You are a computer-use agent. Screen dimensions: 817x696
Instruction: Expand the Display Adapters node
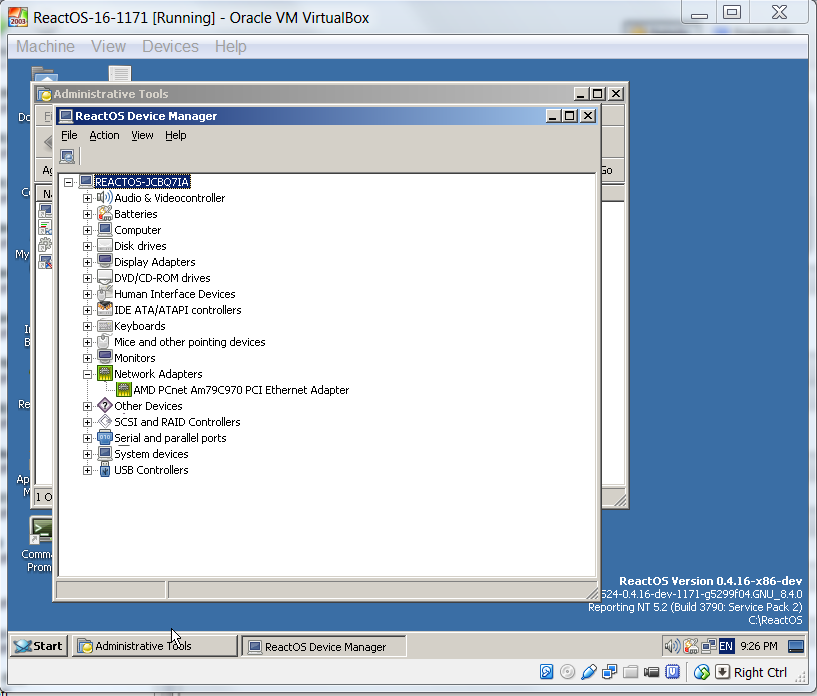(x=88, y=262)
